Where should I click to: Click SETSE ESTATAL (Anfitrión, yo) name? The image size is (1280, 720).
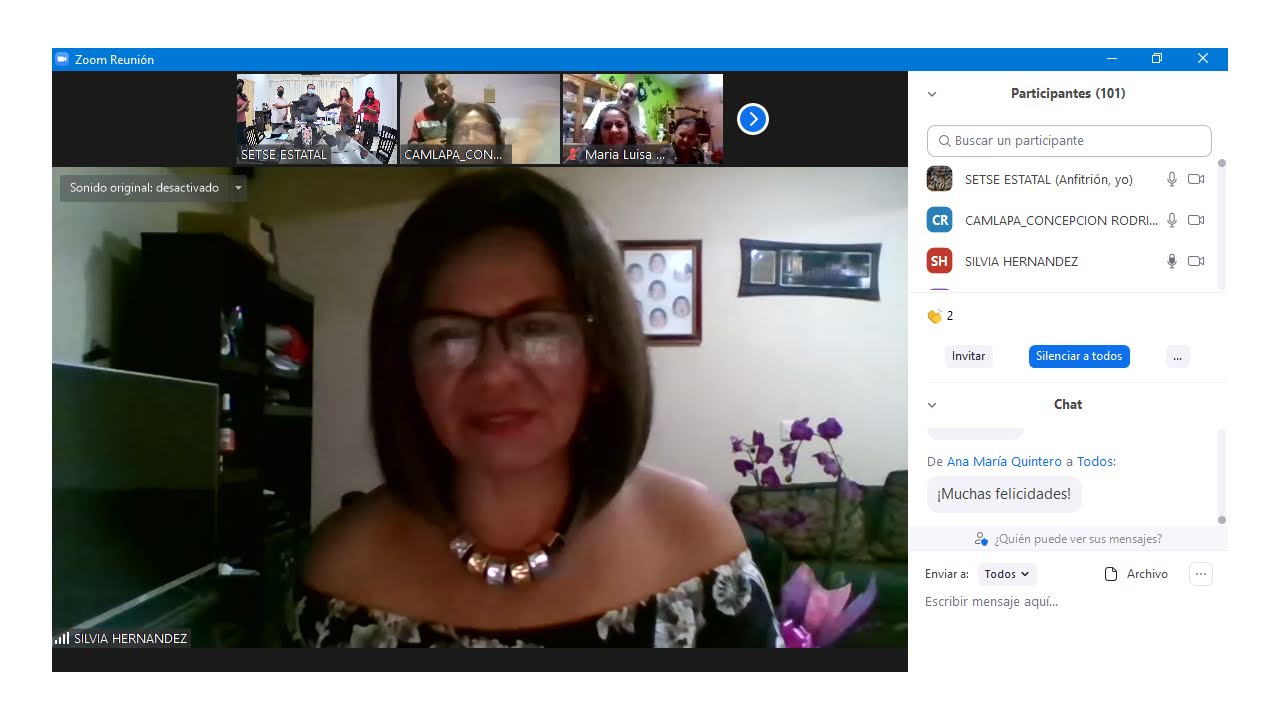tap(1048, 180)
